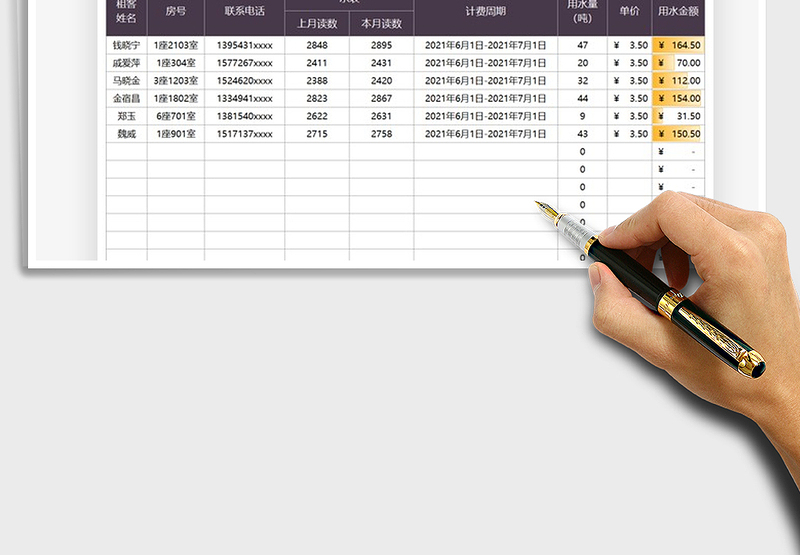Select the 本月读数 sub-header
Image resolution: width=800 pixels, height=555 pixels.
(381, 24)
